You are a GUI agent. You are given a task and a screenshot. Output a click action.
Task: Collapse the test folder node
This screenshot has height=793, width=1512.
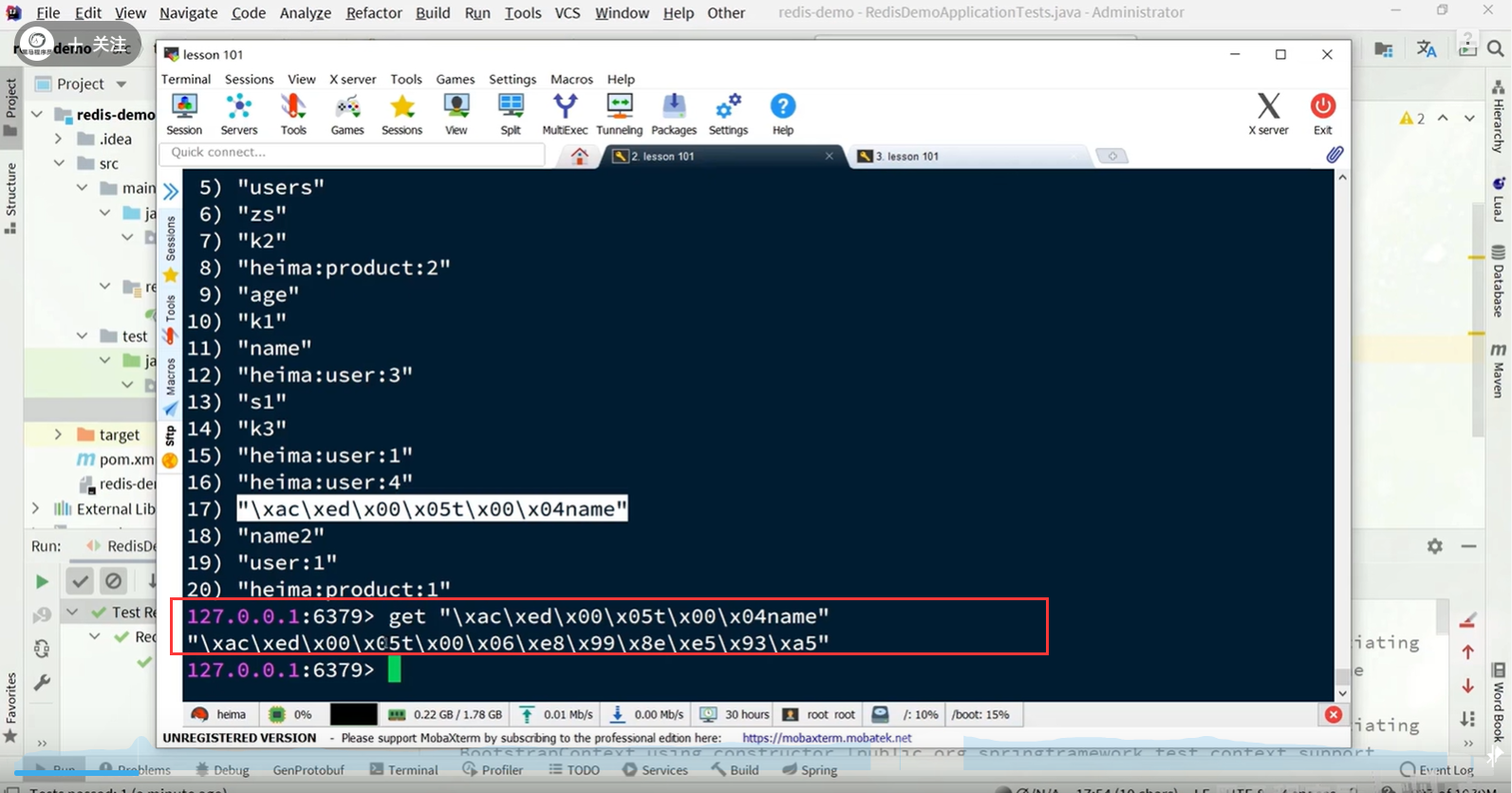pos(83,336)
